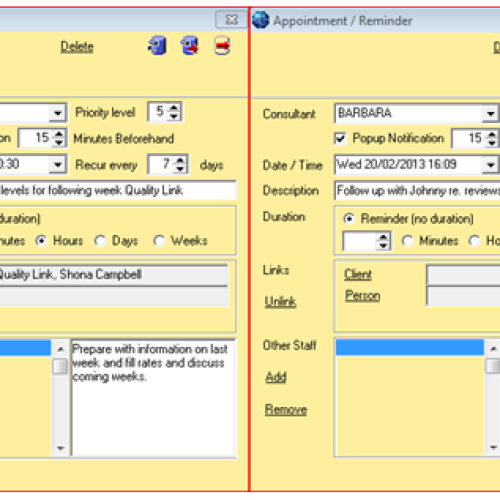Screen dimensions: 500x500
Task: Select the Weeks duration radio button
Action: [159, 241]
